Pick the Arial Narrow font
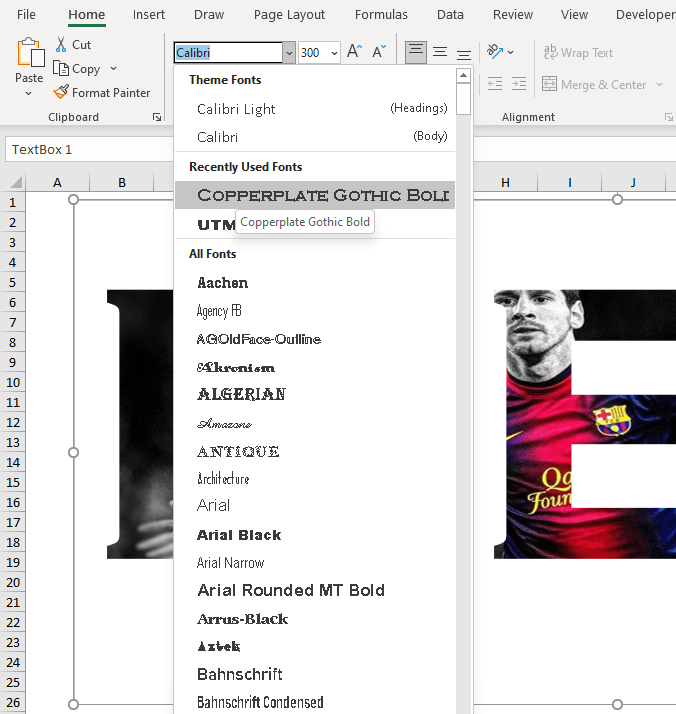Screen dimensions: 676x714 (315, 563)
